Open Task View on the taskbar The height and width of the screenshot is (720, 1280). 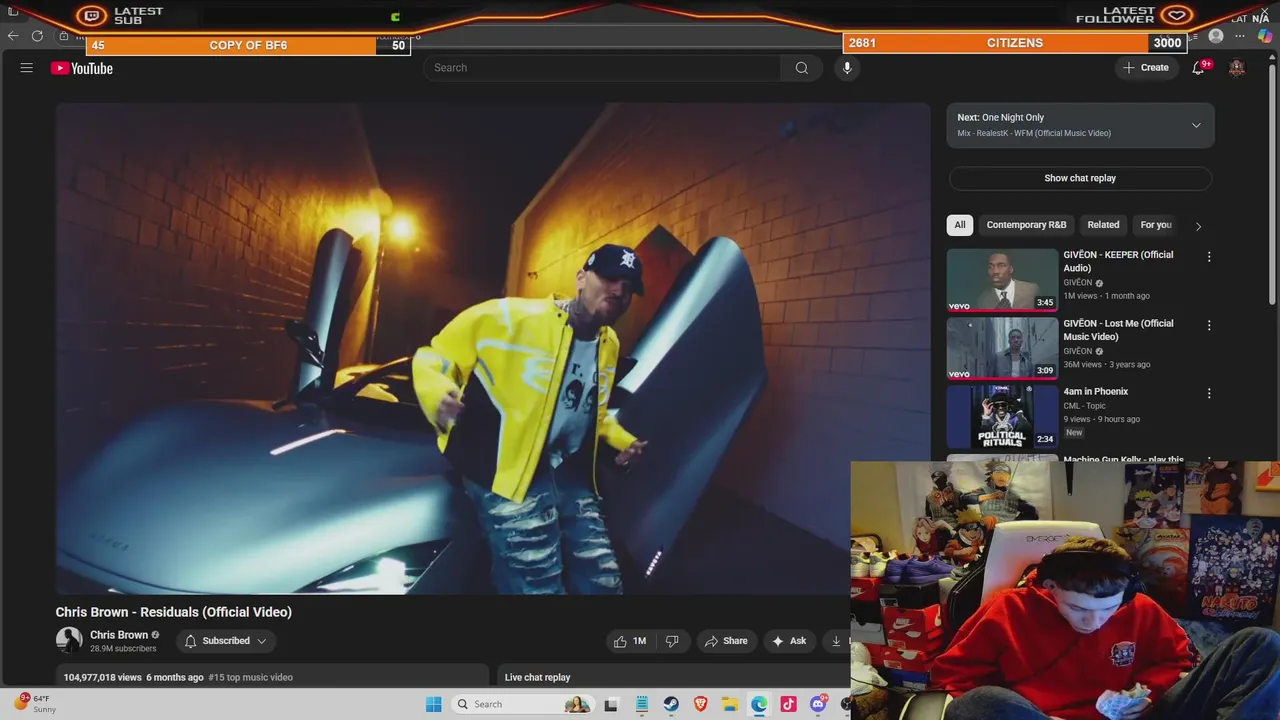tap(611, 704)
